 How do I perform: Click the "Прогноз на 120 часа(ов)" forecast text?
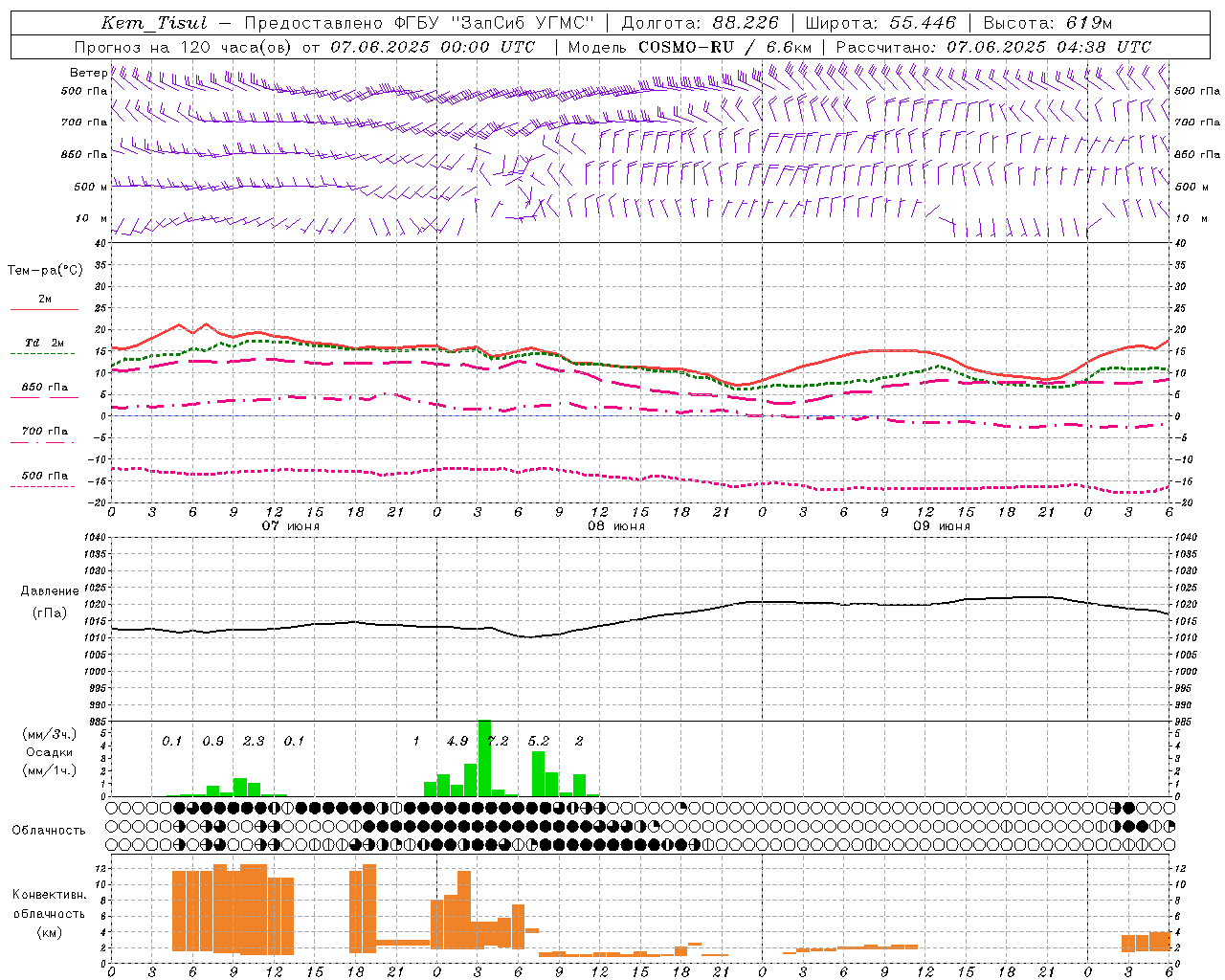coord(183,47)
